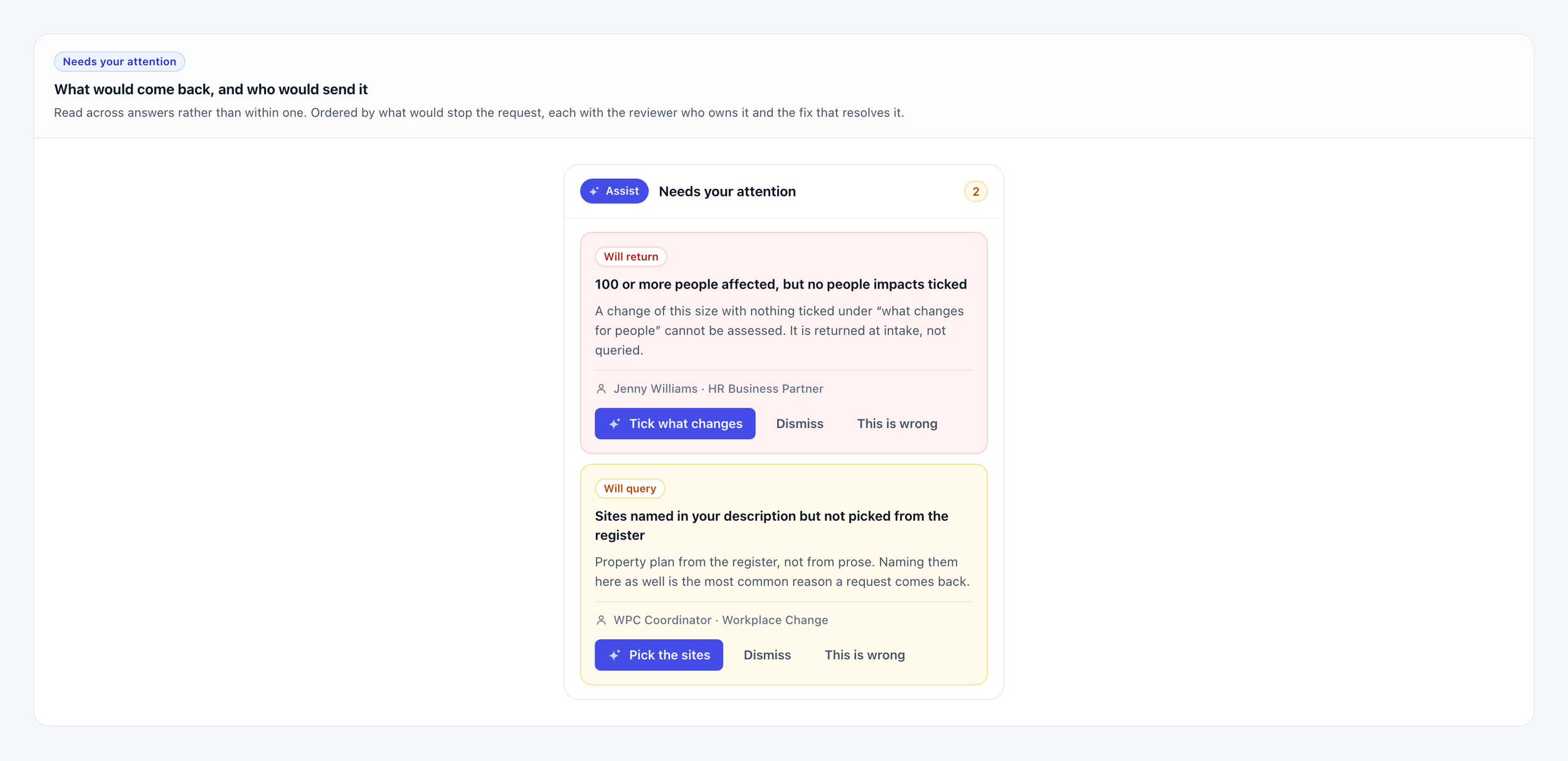Click the Pick the sites button
1568x761 pixels.
[x=659, y=655]
